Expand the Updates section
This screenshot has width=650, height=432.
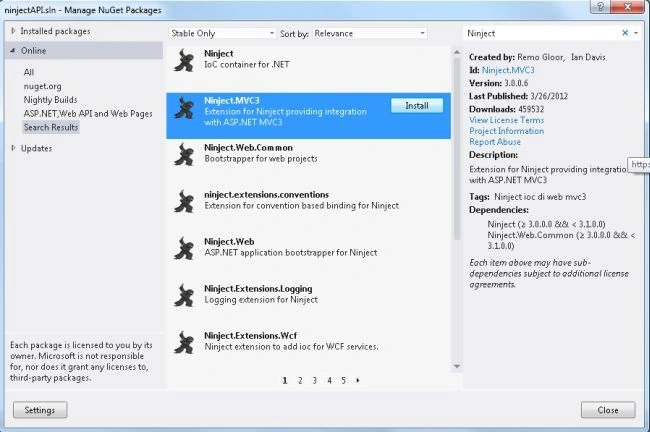click(x=13, y=148)
